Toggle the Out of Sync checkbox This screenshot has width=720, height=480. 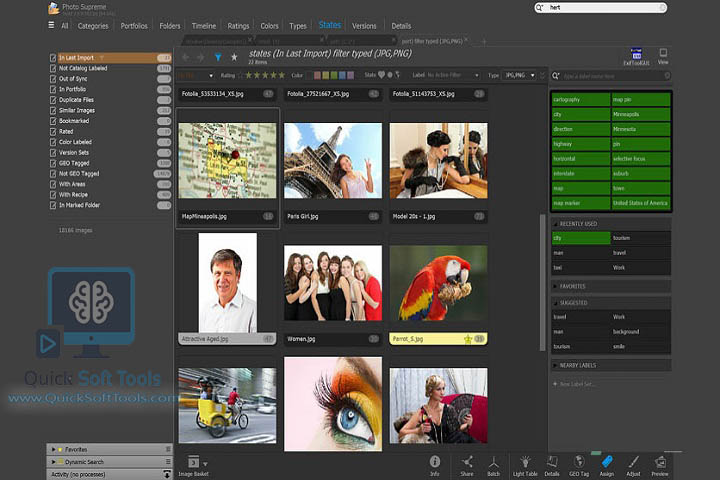53,79
